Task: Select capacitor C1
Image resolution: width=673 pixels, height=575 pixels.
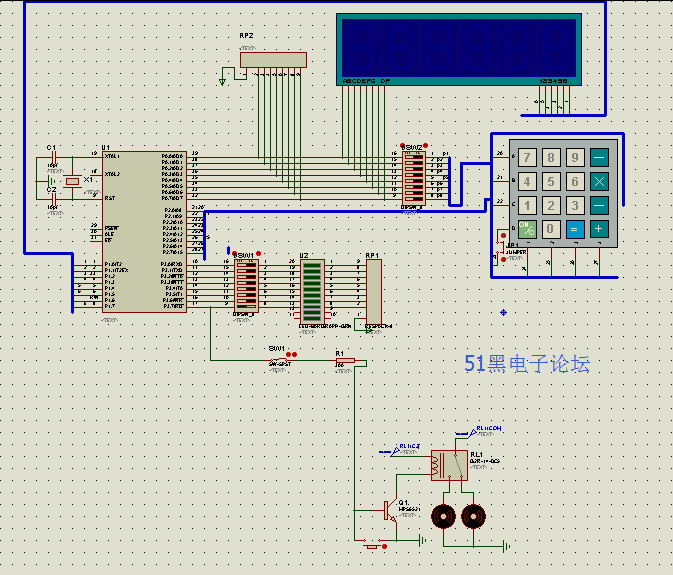Action: pos(54,158)
